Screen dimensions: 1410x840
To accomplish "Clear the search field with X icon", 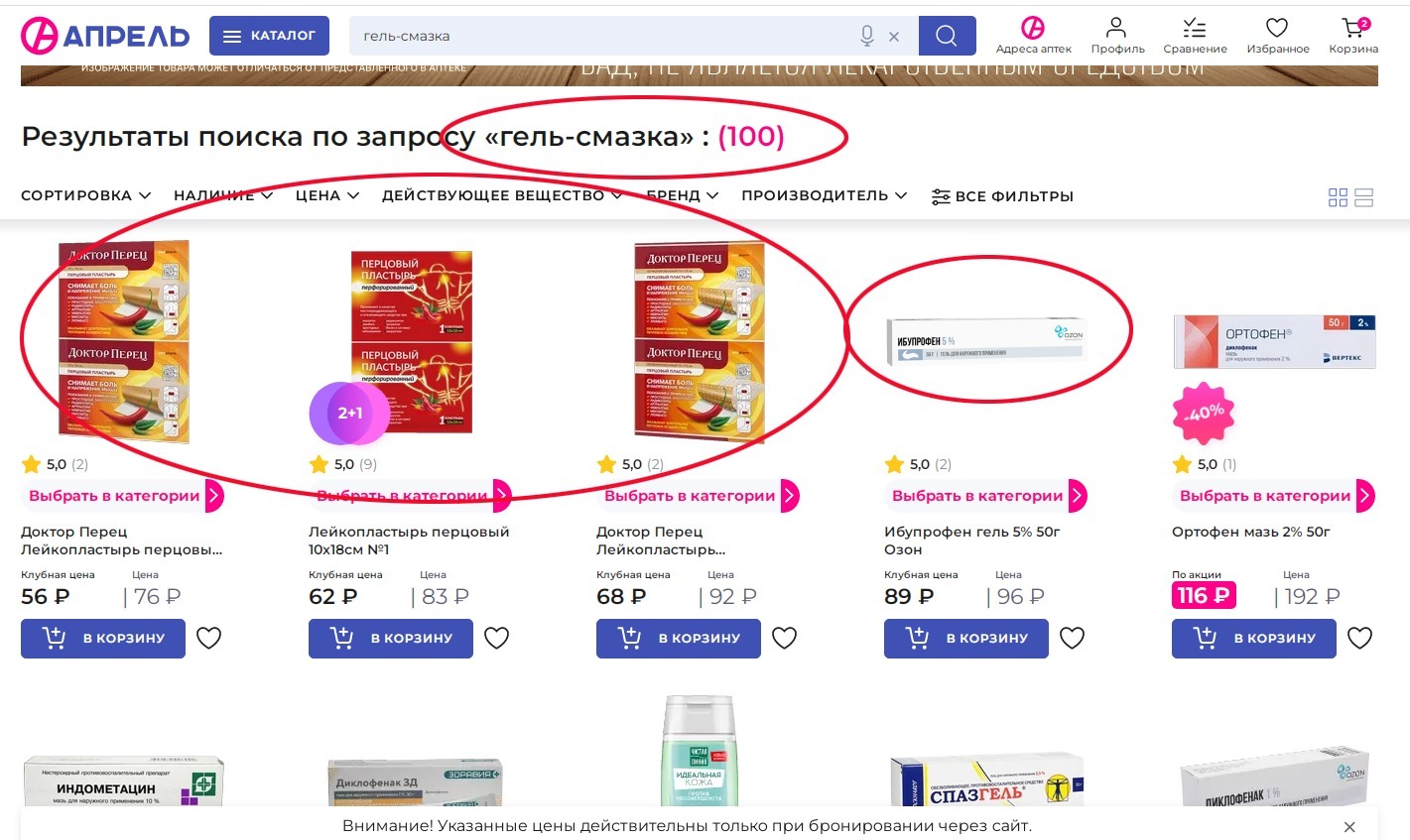I will tap(894, 37).
